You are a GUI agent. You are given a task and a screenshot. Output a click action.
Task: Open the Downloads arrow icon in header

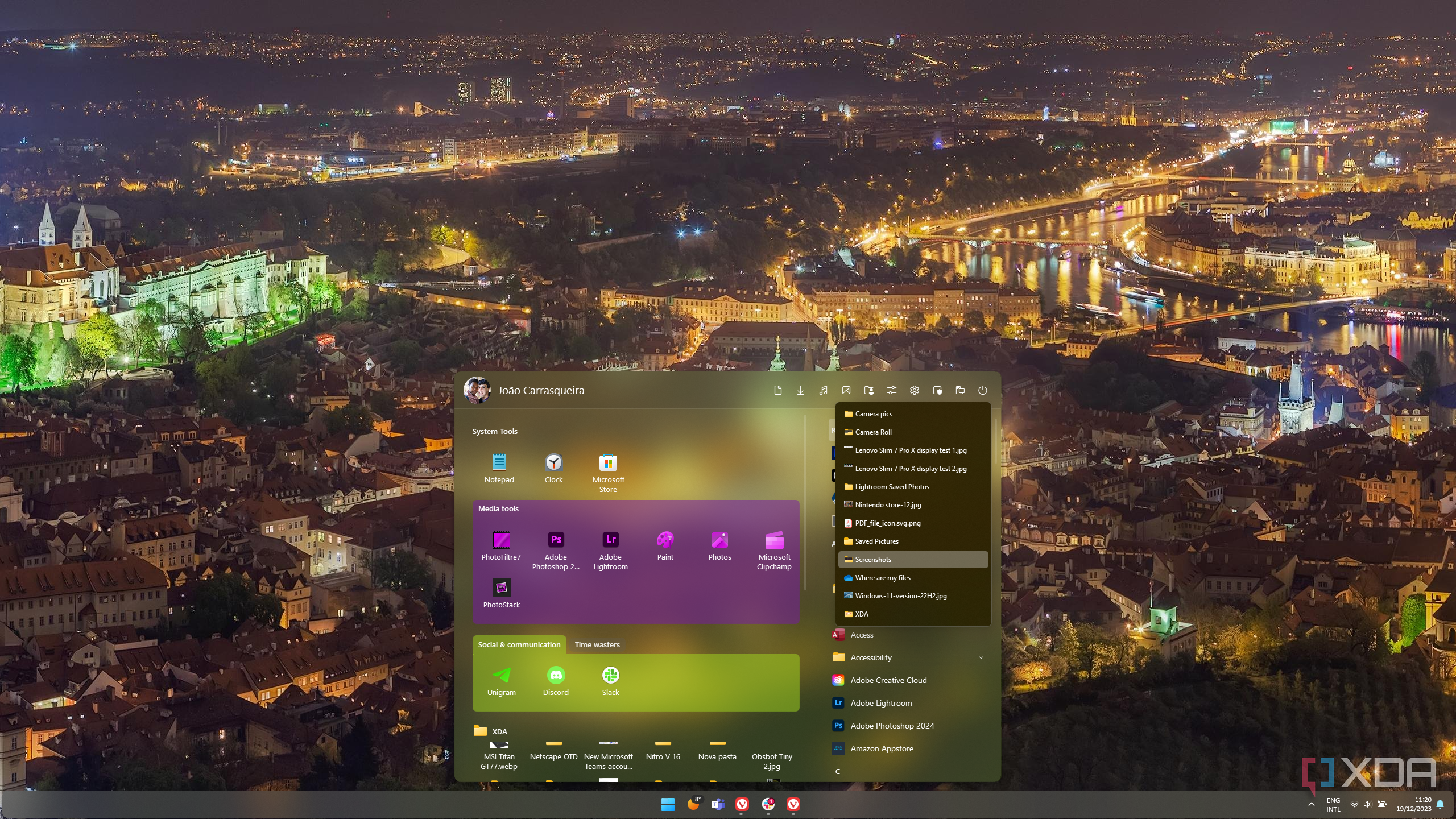pyautogui.click(x=800, y=390)
